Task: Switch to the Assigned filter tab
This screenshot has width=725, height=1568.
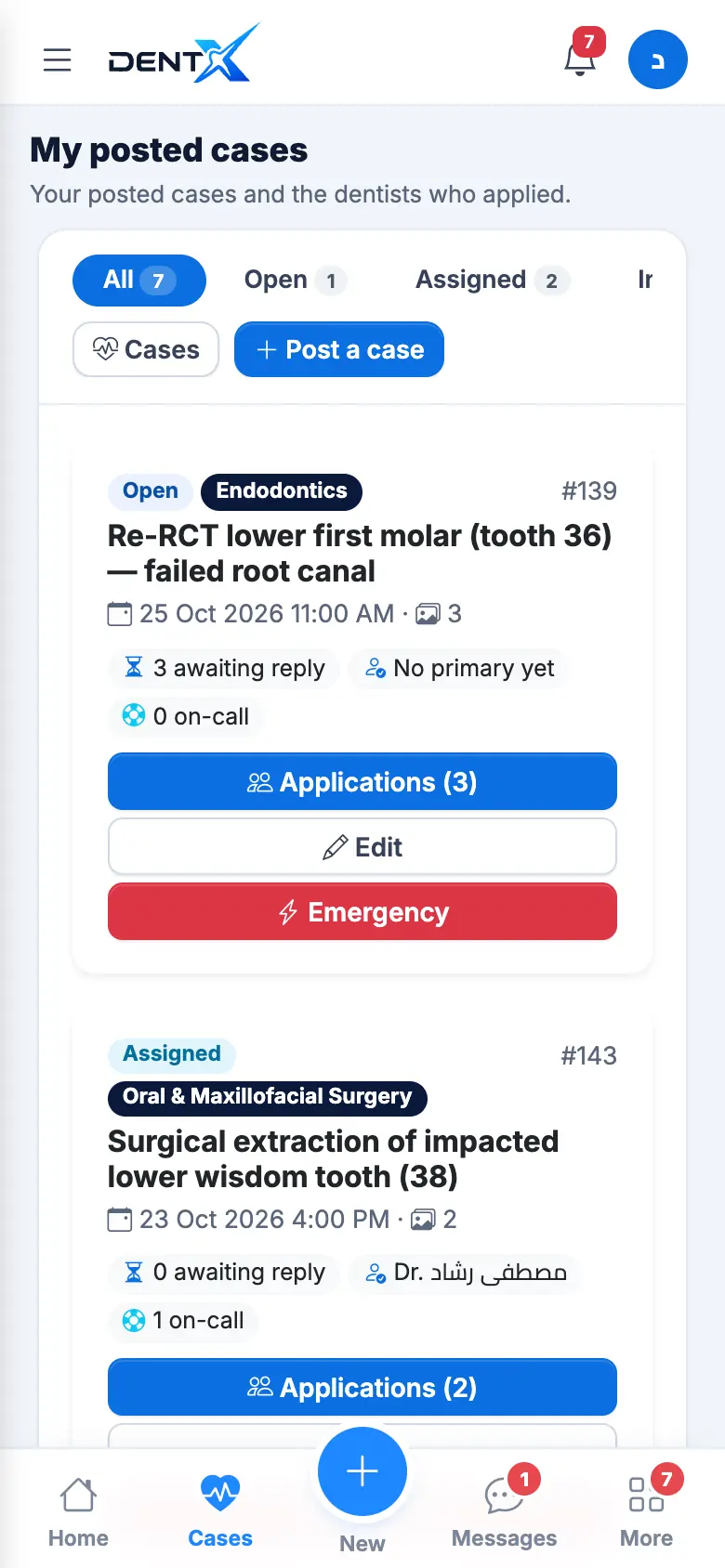Action: pos(493,281)
